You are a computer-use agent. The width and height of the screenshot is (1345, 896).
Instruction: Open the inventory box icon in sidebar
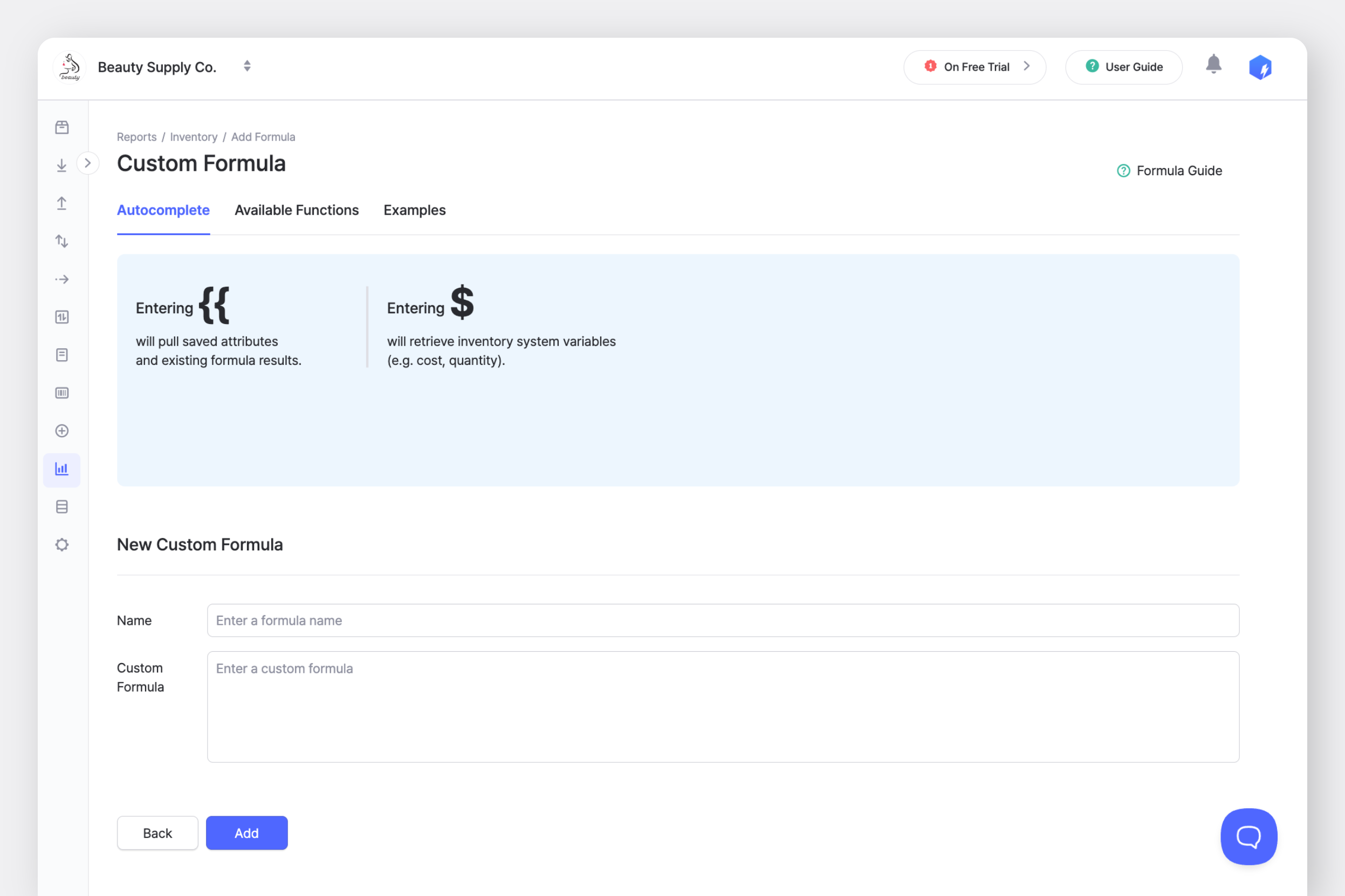(x=61, y=127)
